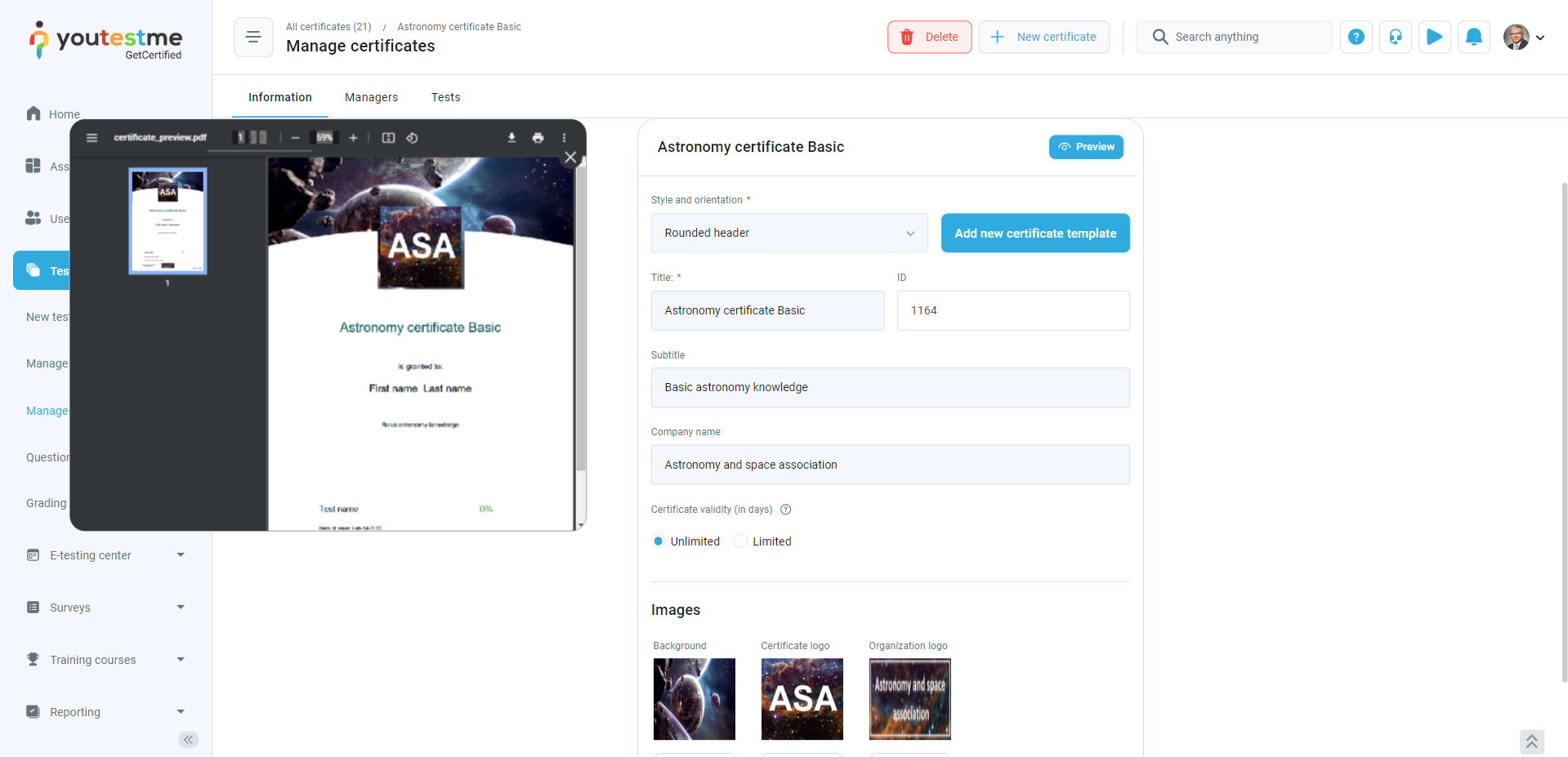Switch to the Tests tab
1568x757 pixels.
click(x=445, y=97)
